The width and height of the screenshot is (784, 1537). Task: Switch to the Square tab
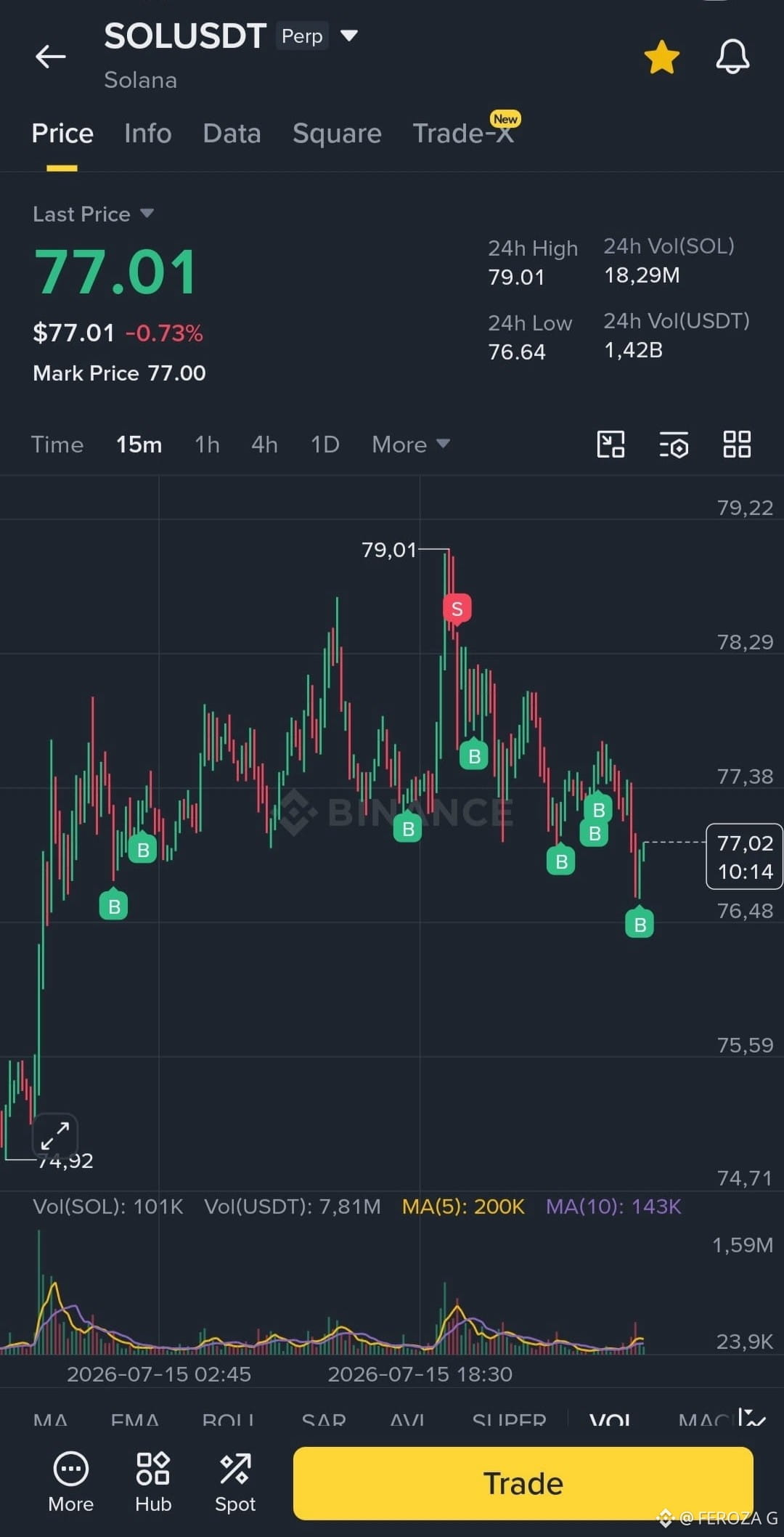(337, 134)
